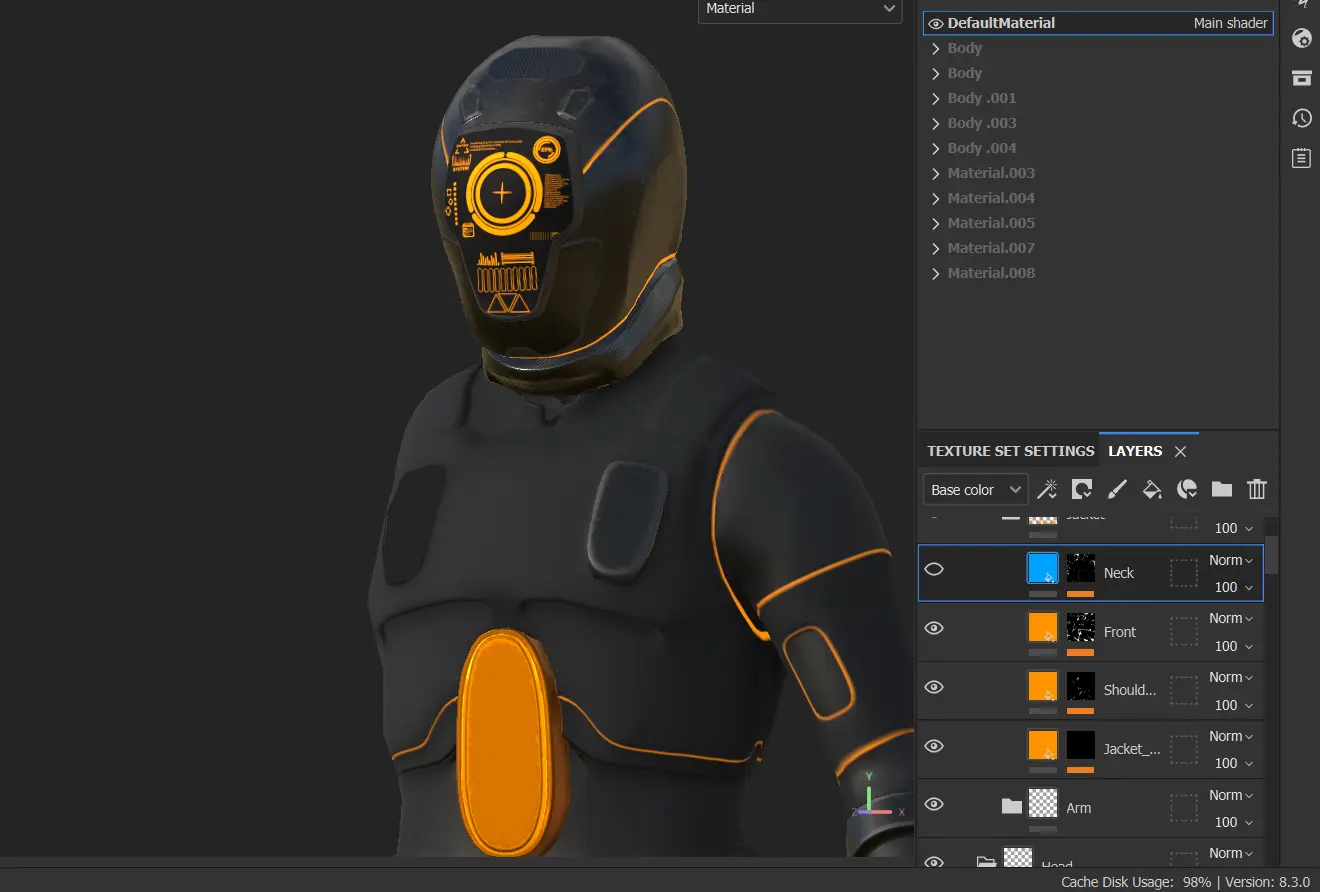Add a paint layer with the brush icon

coord(1117,489)
